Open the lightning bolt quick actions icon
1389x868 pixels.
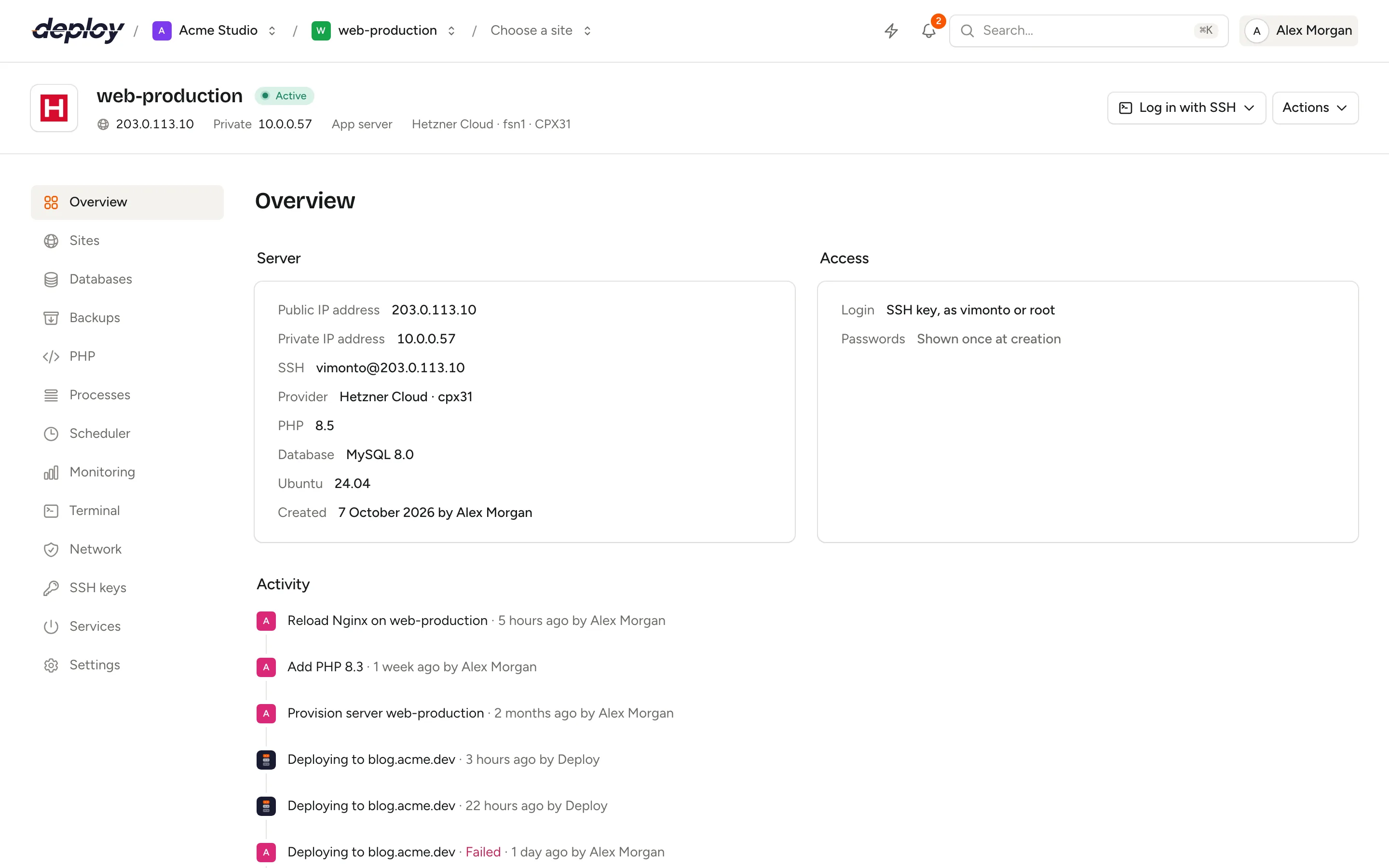click(x=891, y=30)
